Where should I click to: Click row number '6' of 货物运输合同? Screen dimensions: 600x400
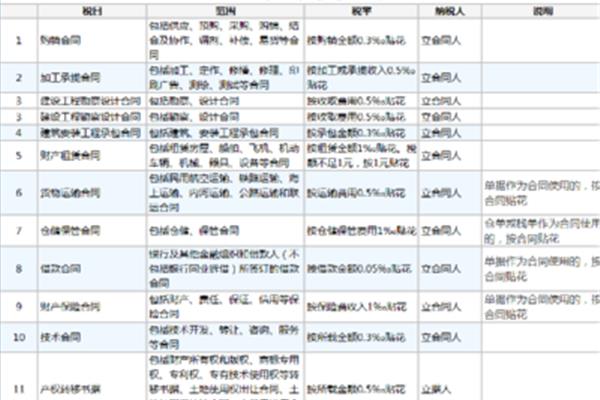(19, 193)
